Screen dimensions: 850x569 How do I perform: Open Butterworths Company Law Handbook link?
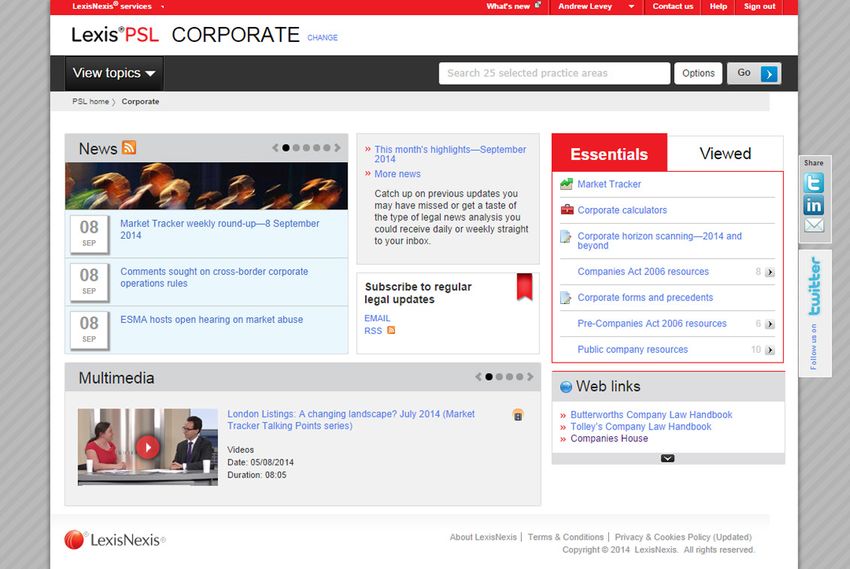(651, 415)
